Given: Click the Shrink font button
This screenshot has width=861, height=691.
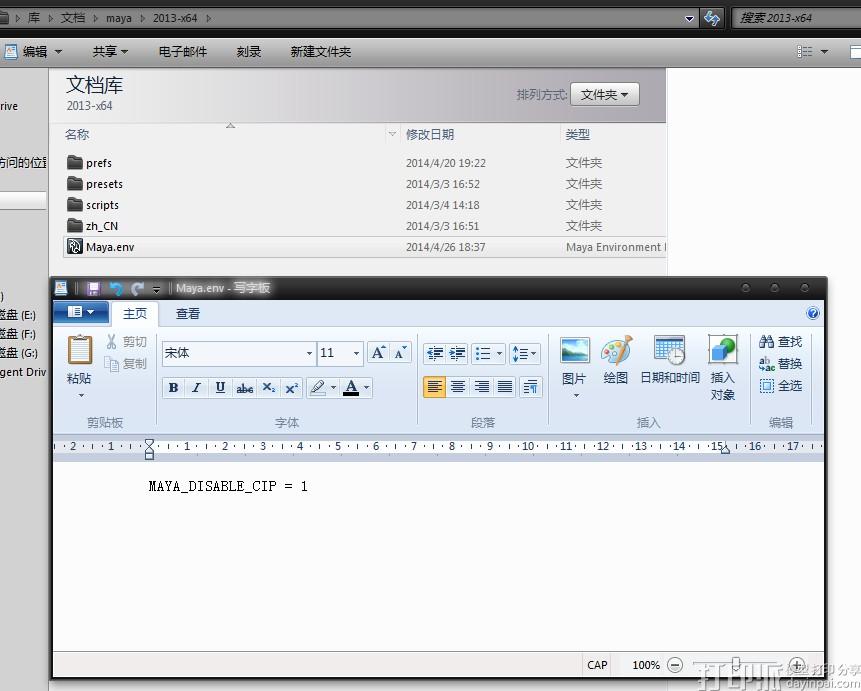Looking at the screenshot, I should [x=400, y=353].
